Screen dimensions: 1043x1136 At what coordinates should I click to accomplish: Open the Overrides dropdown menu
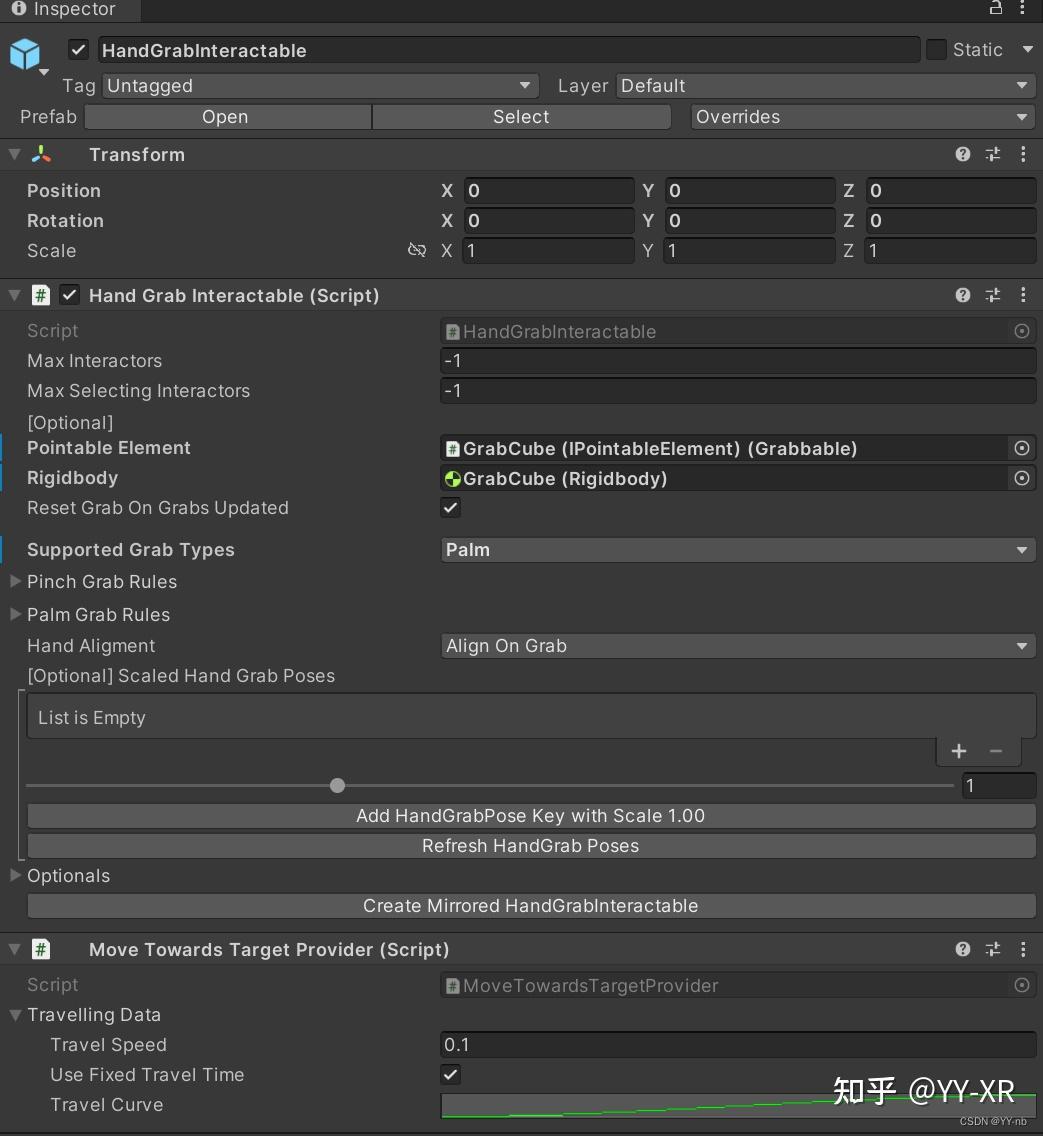[862, 117]
